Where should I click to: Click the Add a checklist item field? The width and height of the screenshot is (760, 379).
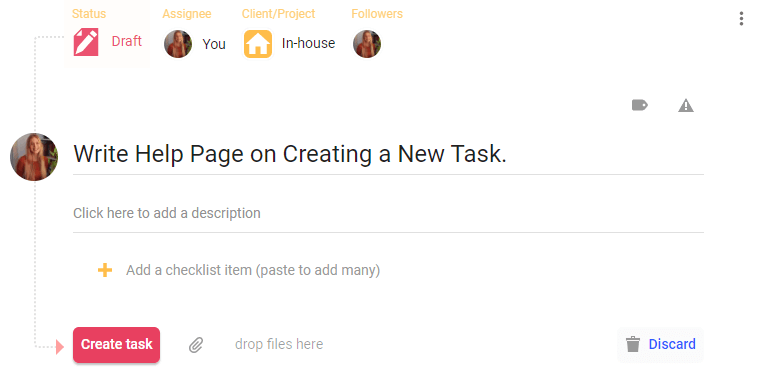click(x=253, y=270)
